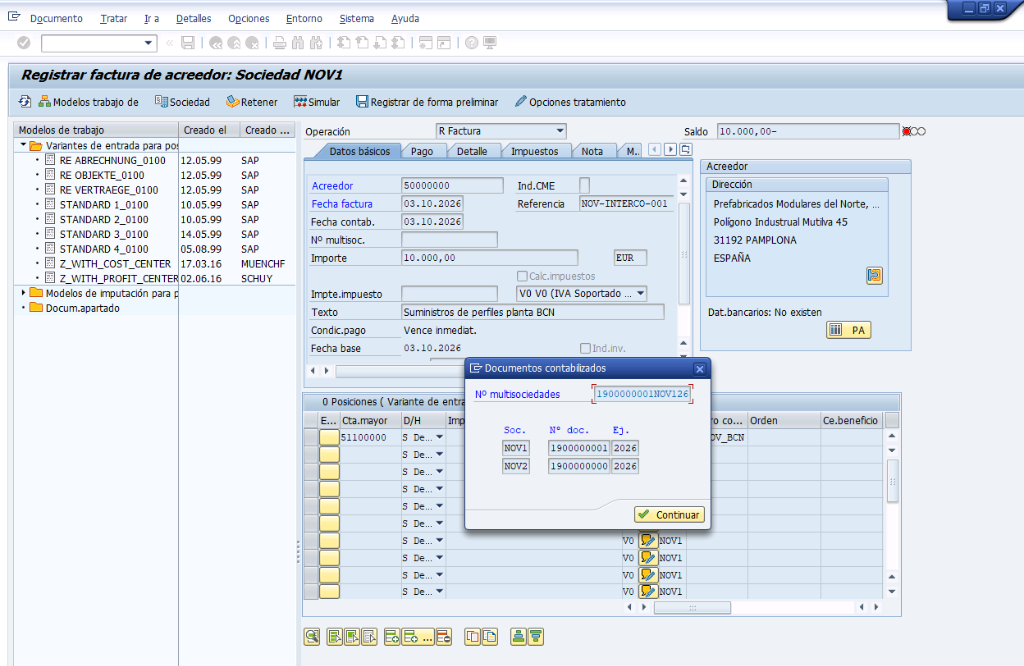Click the Detail magnifier icon below positions table
The image size is (1024, 666).
[312, 637]
